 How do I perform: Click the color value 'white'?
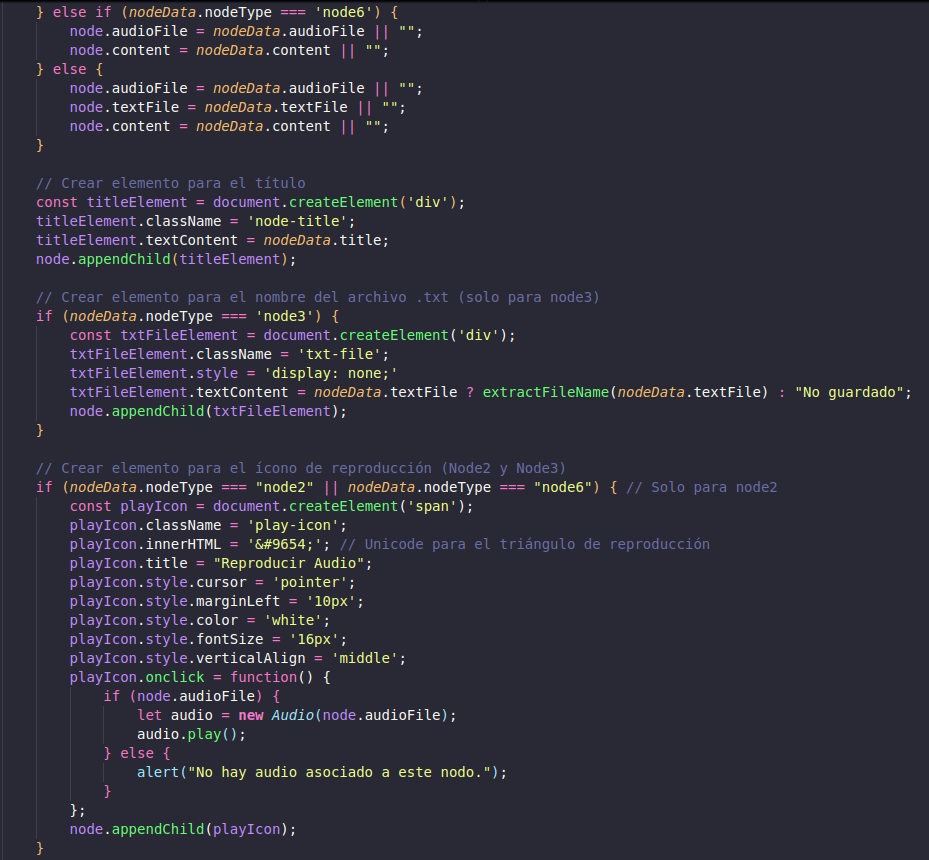pos(293,620)
